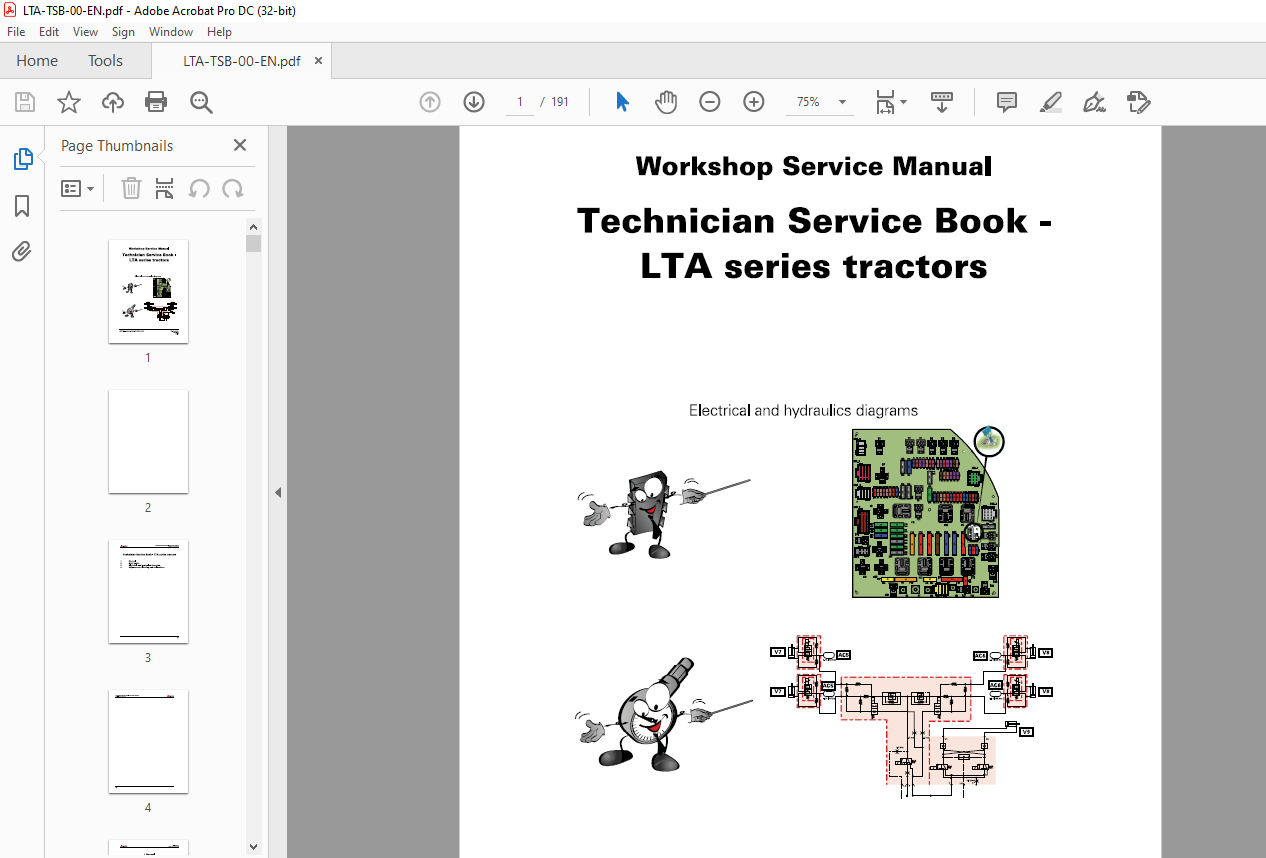Click 'Electrical and hydraulics diagrams' text
The image size is (1266, 858).
[803, 410]
